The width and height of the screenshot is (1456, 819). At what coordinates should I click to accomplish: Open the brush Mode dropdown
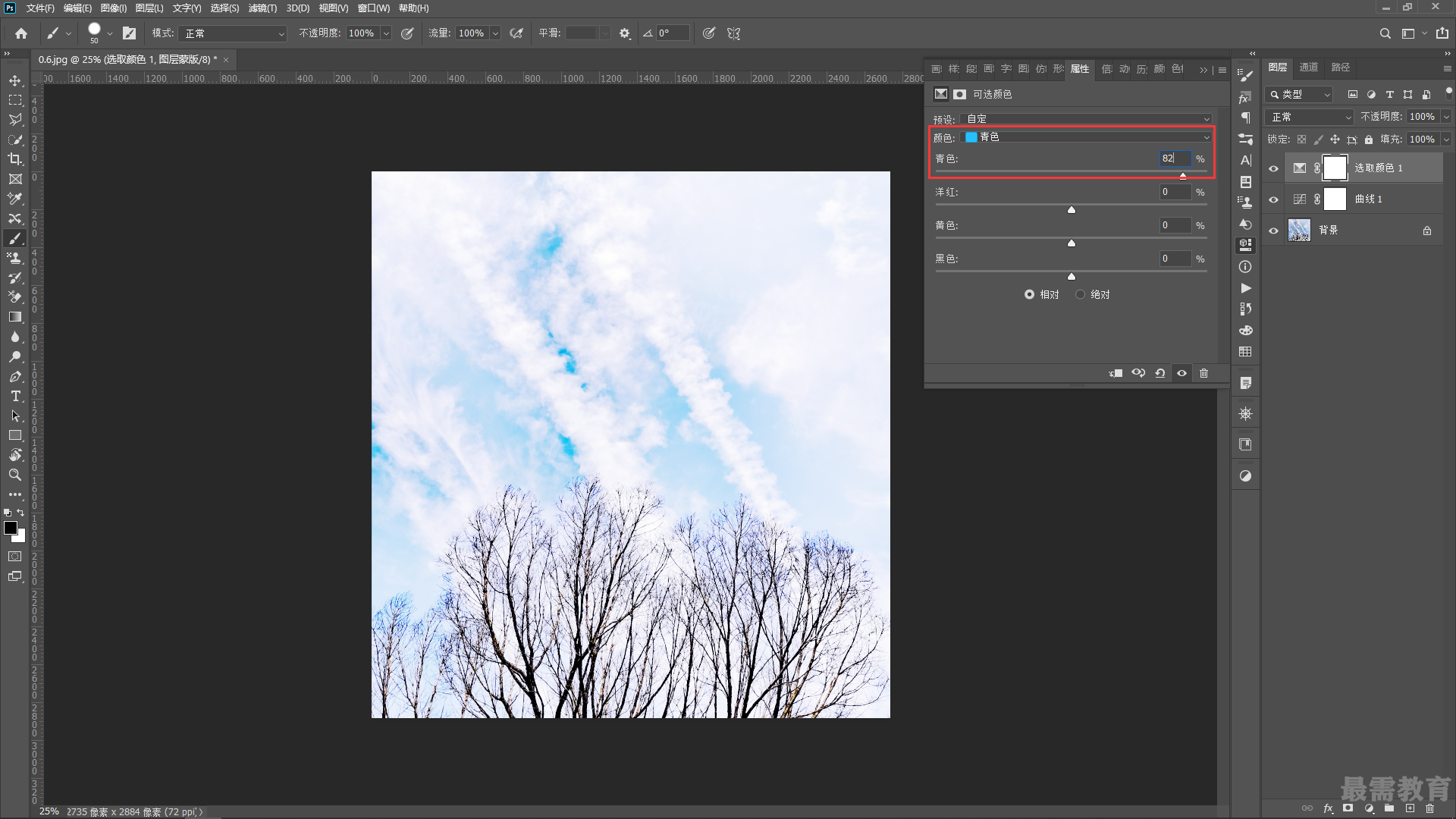[x=234, y=33]
